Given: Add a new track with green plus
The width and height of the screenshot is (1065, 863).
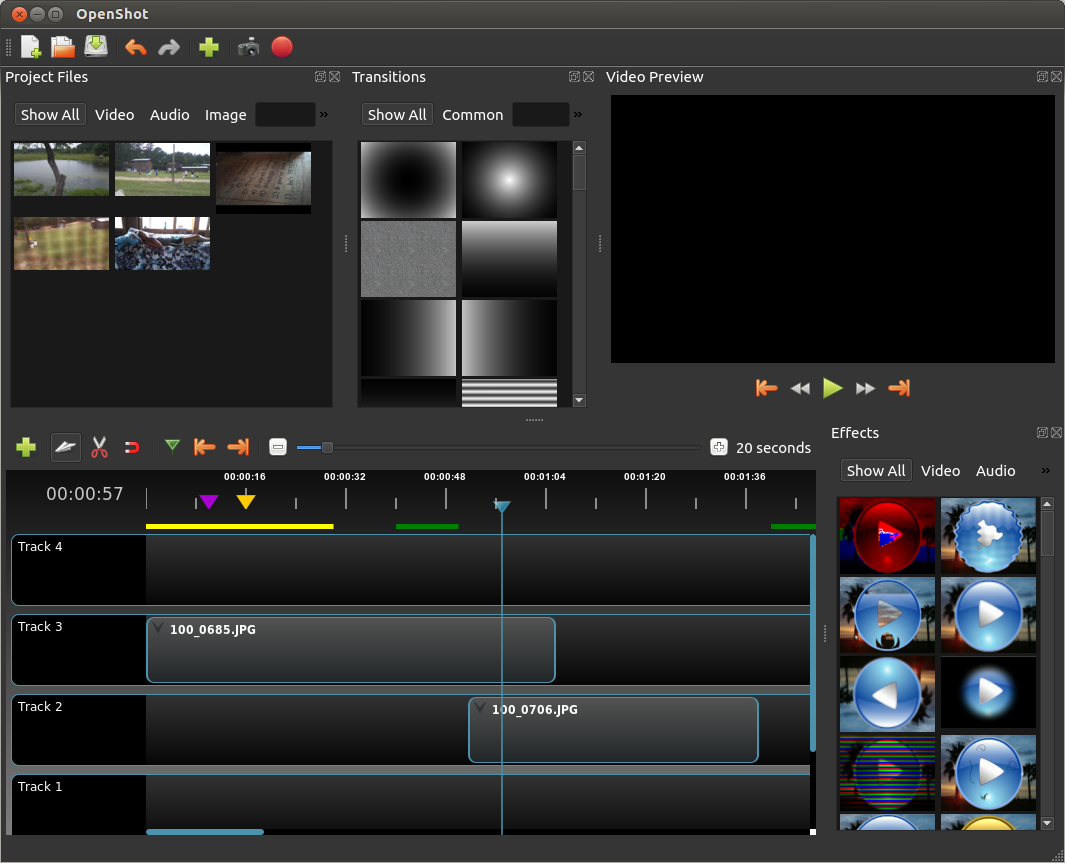Looking at the screenshot, I should (x=26, y=447).
